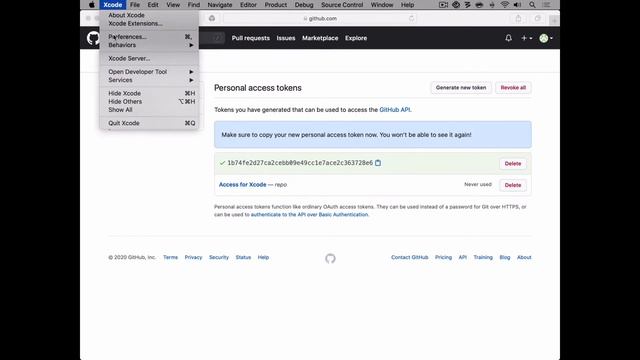
Task: Choose Xcode Server menu item
Action: (149, 58)
